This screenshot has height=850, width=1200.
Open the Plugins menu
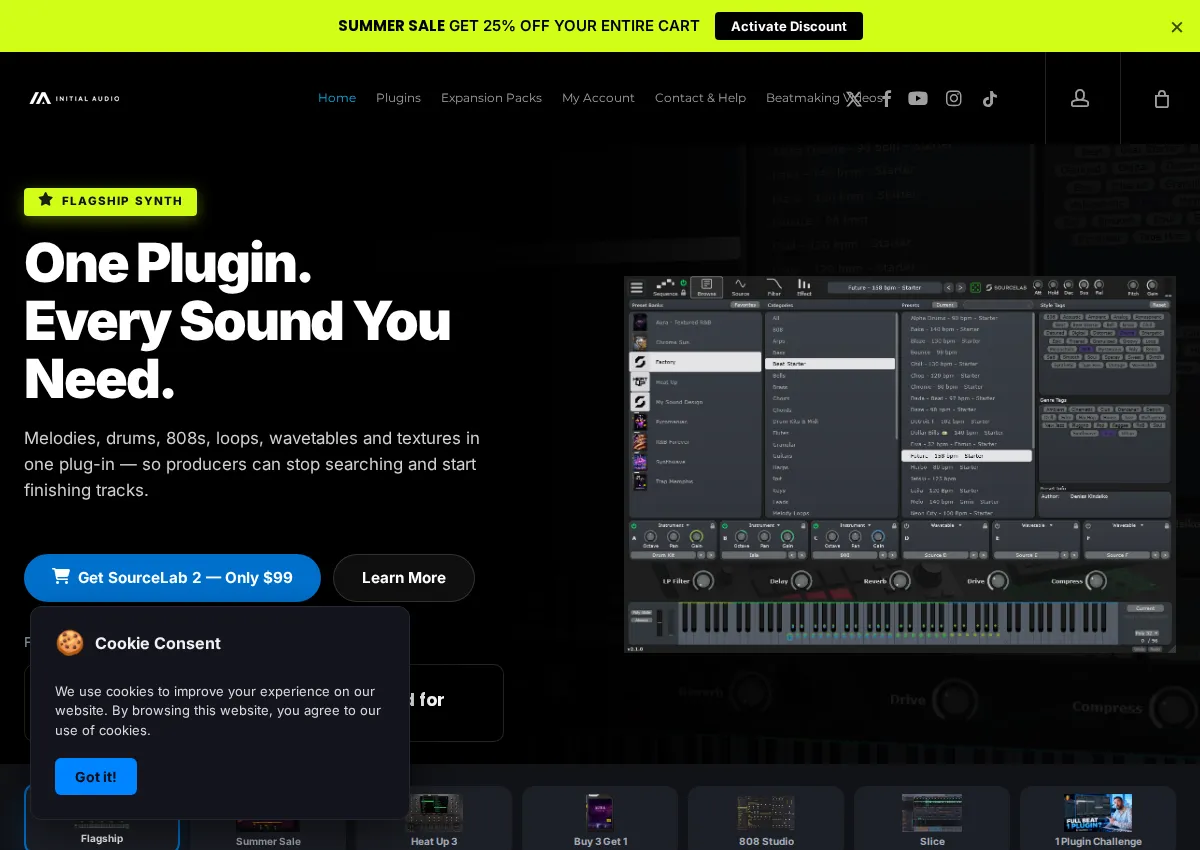pos(398,98)
